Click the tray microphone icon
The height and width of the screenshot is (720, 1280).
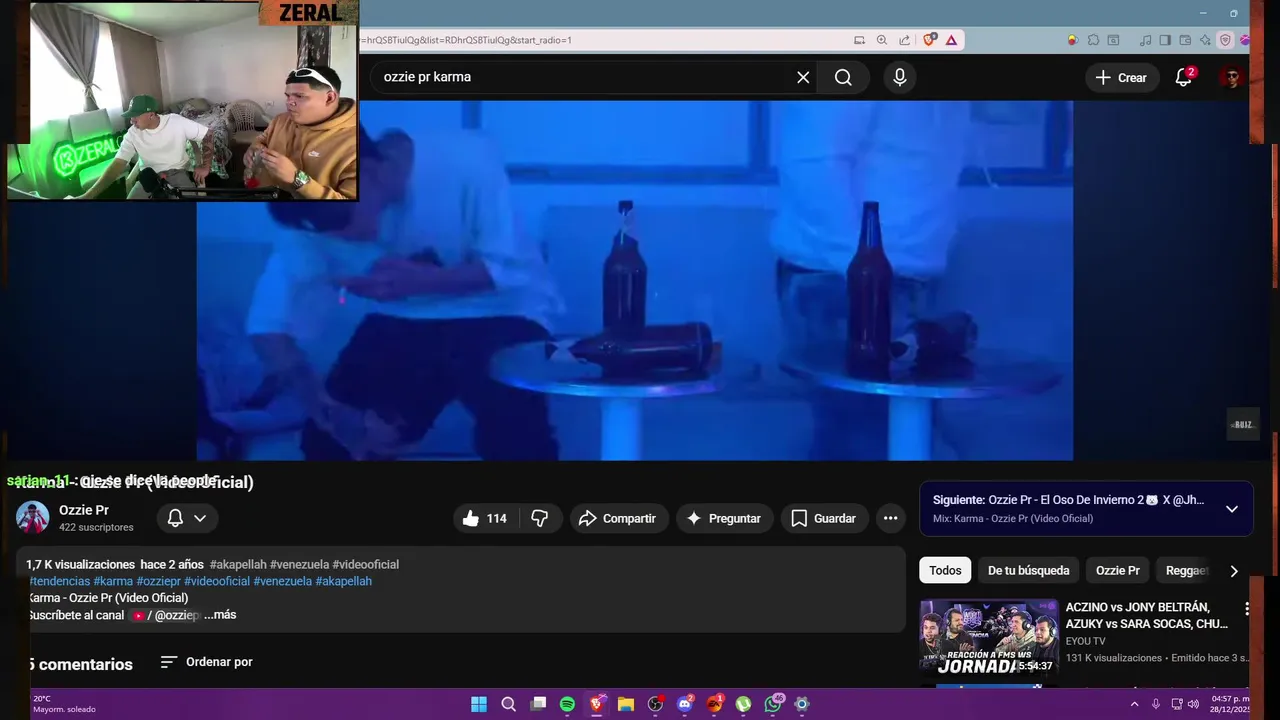(1156, 704)
